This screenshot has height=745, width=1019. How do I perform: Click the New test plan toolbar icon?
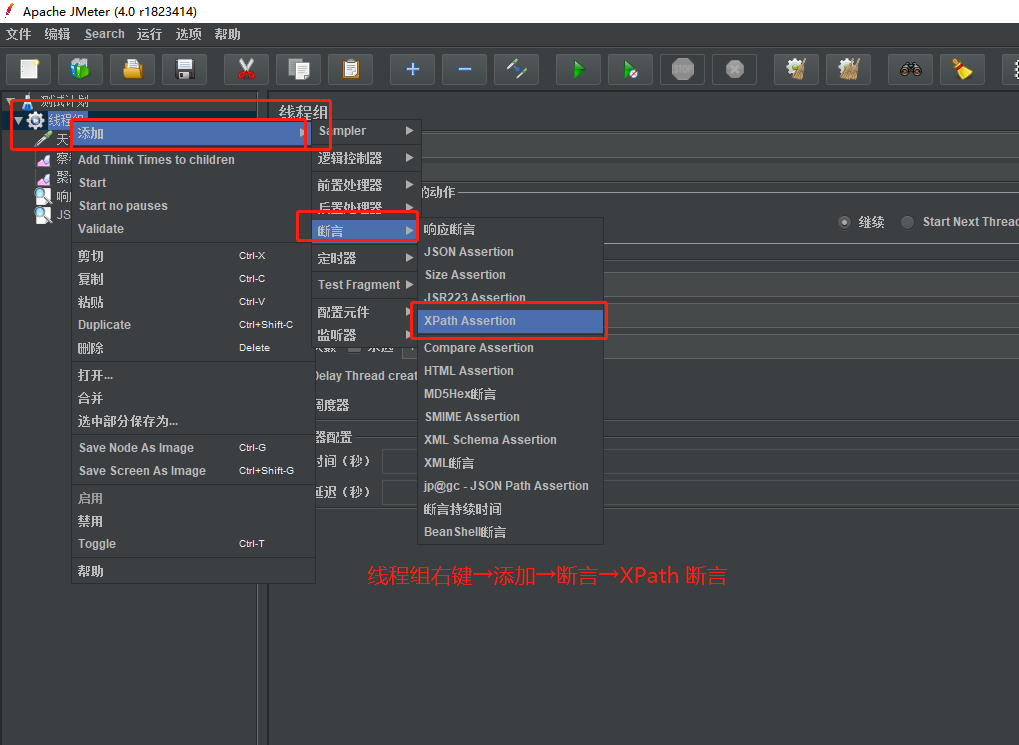[29, 69]
